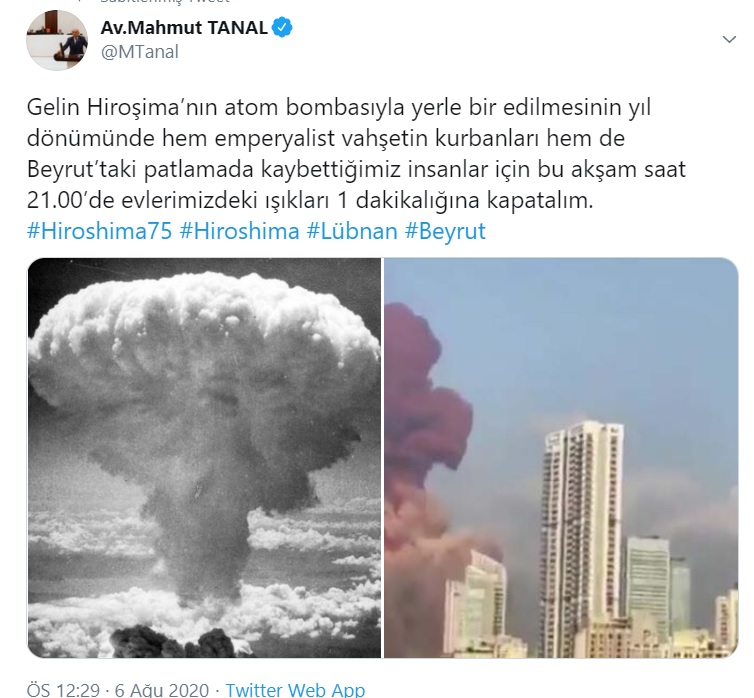Click the Twitter Web App source link
Screen dimensions: 754x698
[x=295, y=689]
